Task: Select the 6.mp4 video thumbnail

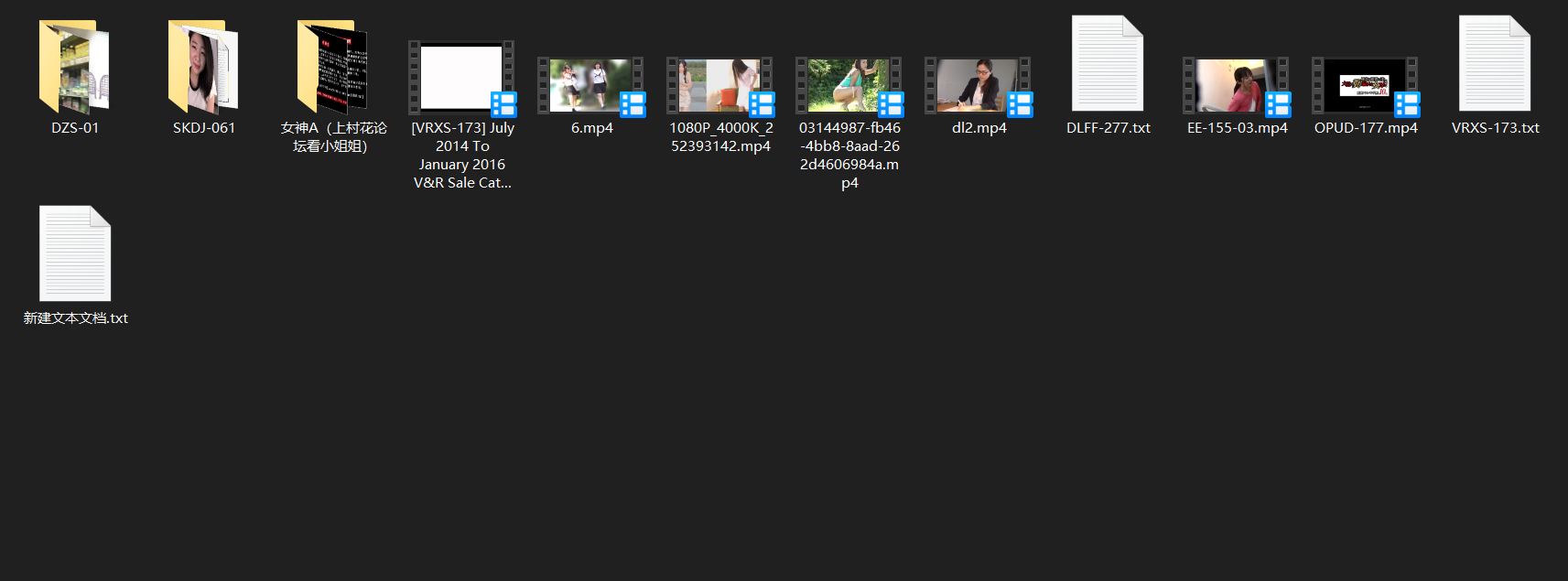Action: [x=591, y=86]
